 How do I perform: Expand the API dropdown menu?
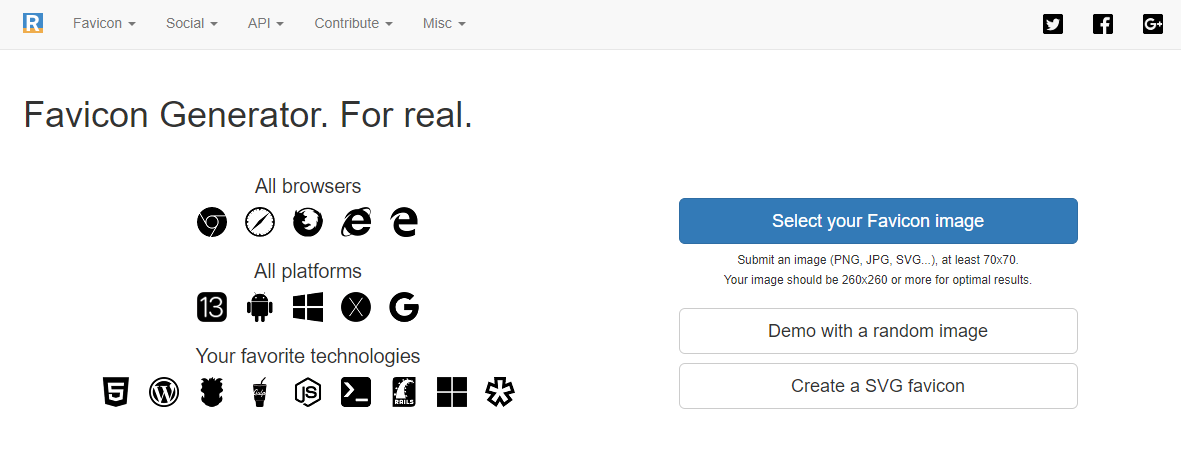[266, 23]
